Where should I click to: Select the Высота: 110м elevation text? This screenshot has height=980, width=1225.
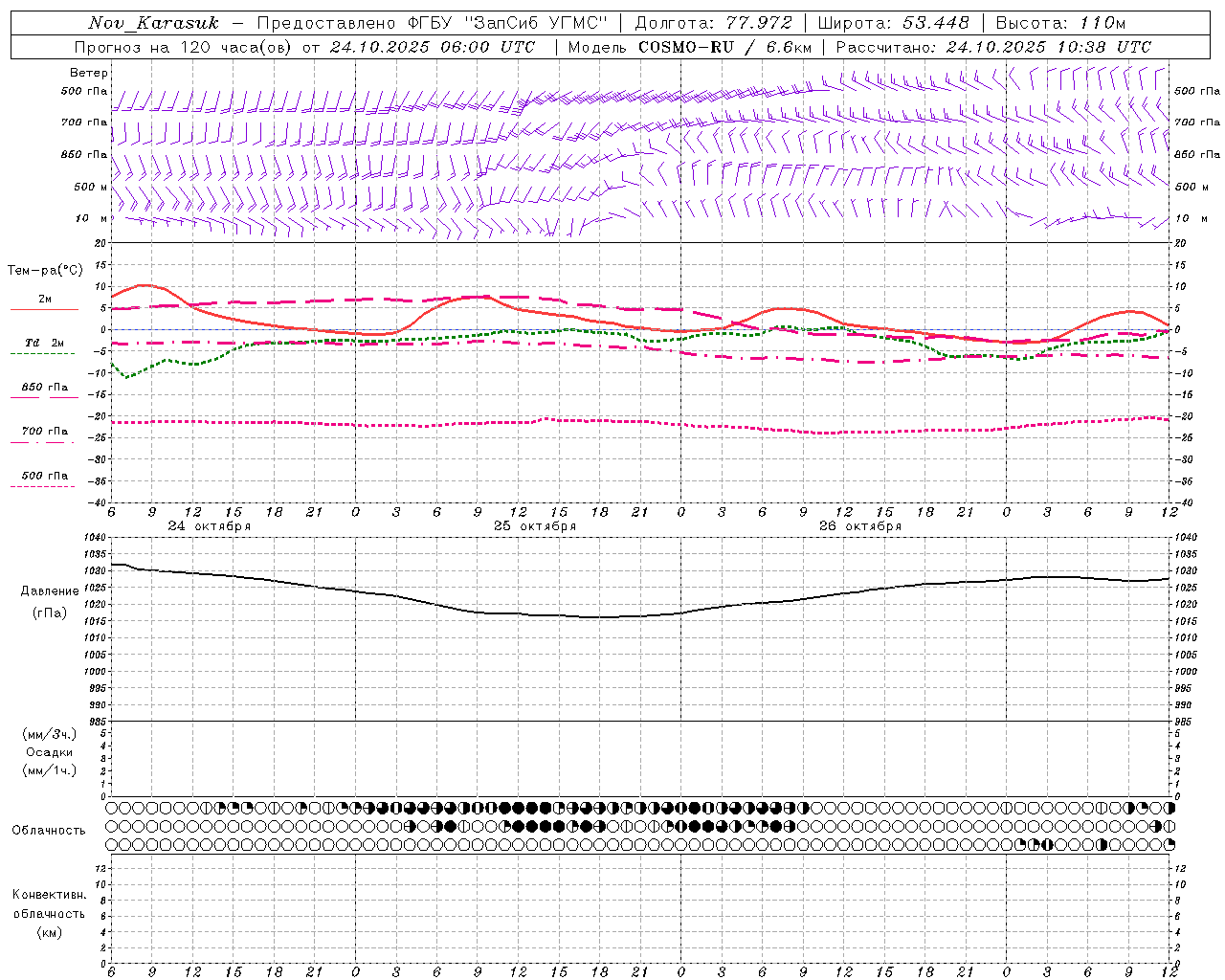click(1060, 23)
